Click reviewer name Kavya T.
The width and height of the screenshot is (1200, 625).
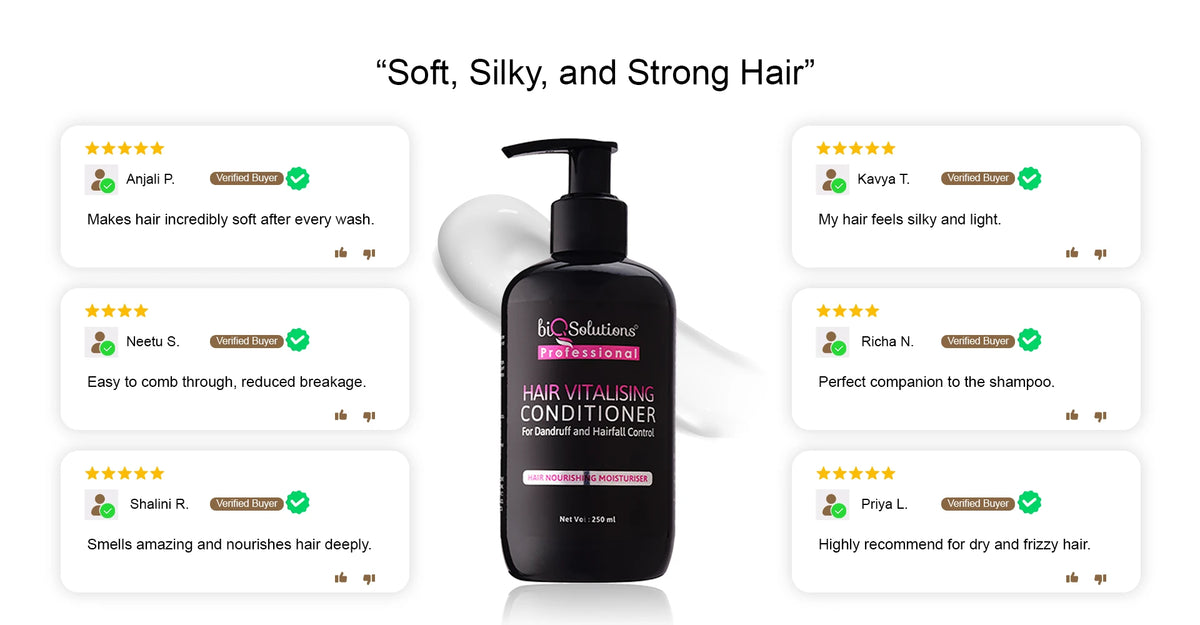883,179
